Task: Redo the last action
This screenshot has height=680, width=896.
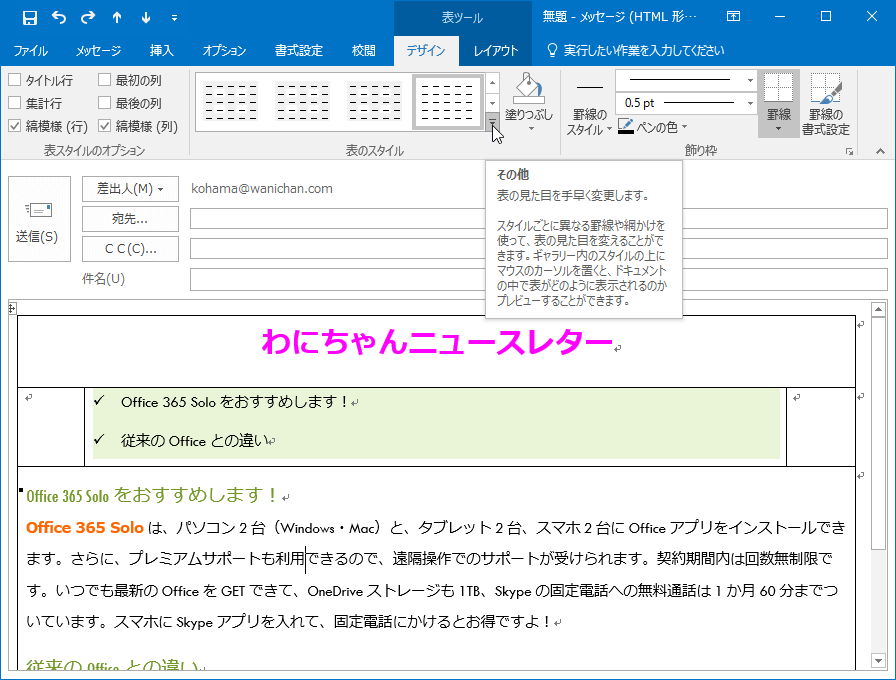Action: pyautogui.click(x=87, y=18)
